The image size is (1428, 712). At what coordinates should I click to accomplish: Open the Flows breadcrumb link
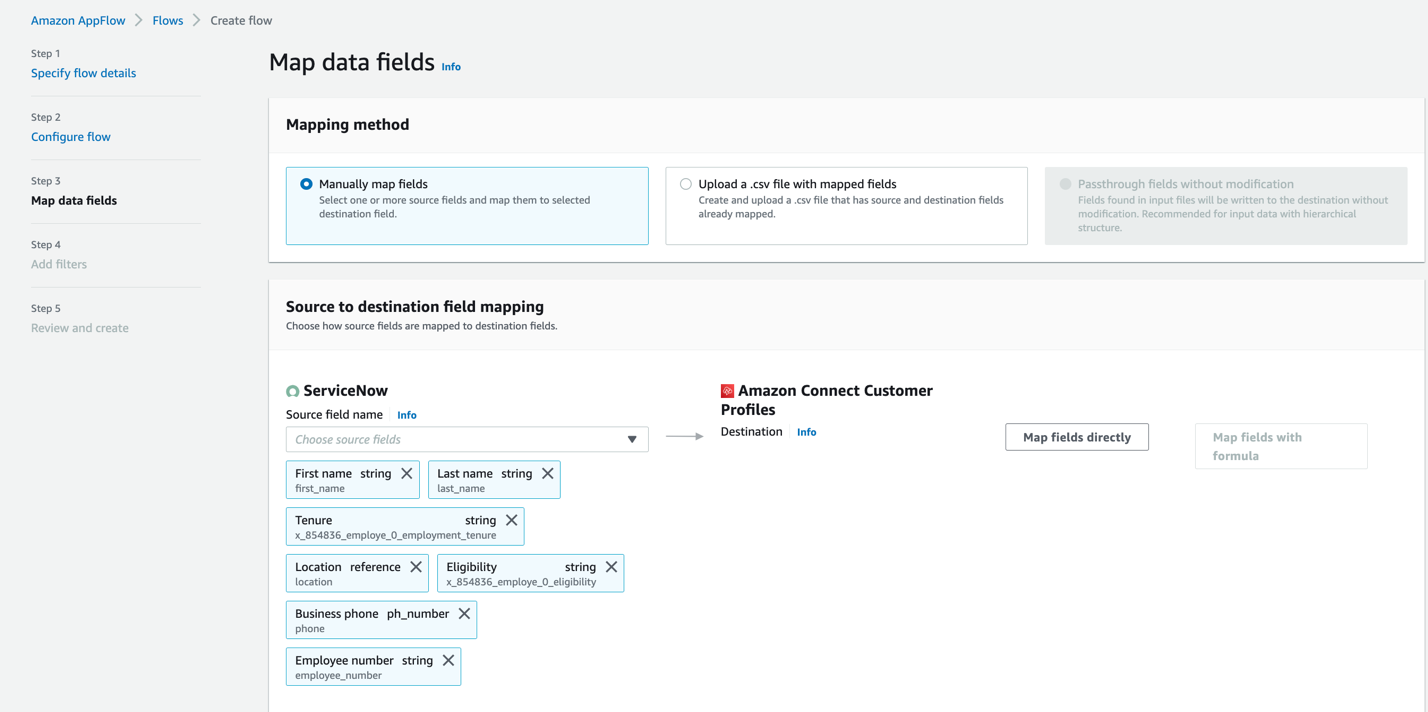click(x=168, y=20)
